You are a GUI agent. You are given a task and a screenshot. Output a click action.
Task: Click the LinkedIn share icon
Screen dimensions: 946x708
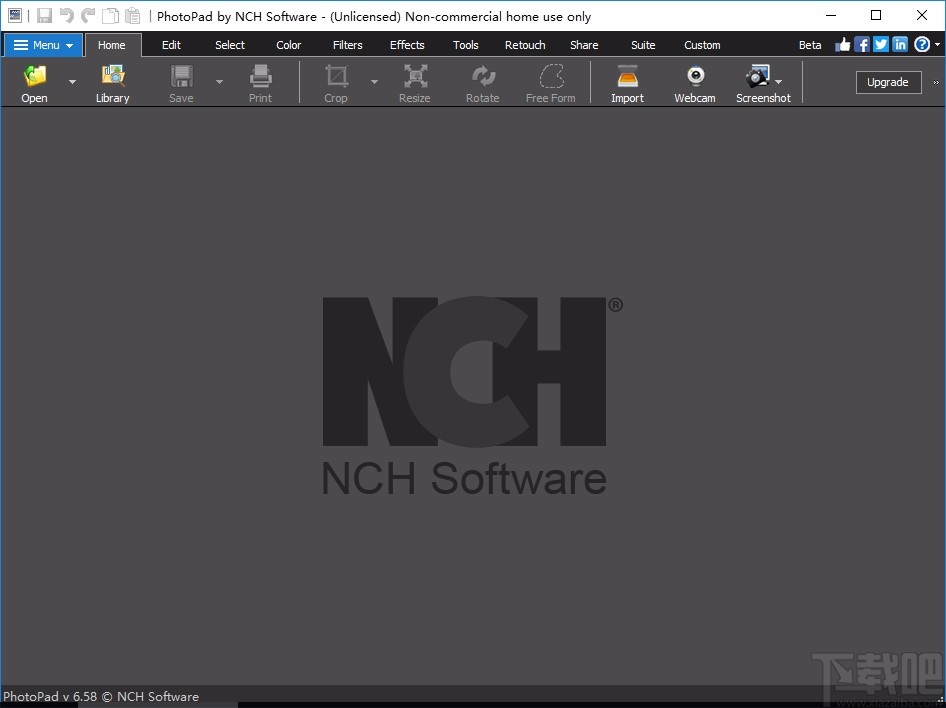pyautogui.click(x=900, y=45)
